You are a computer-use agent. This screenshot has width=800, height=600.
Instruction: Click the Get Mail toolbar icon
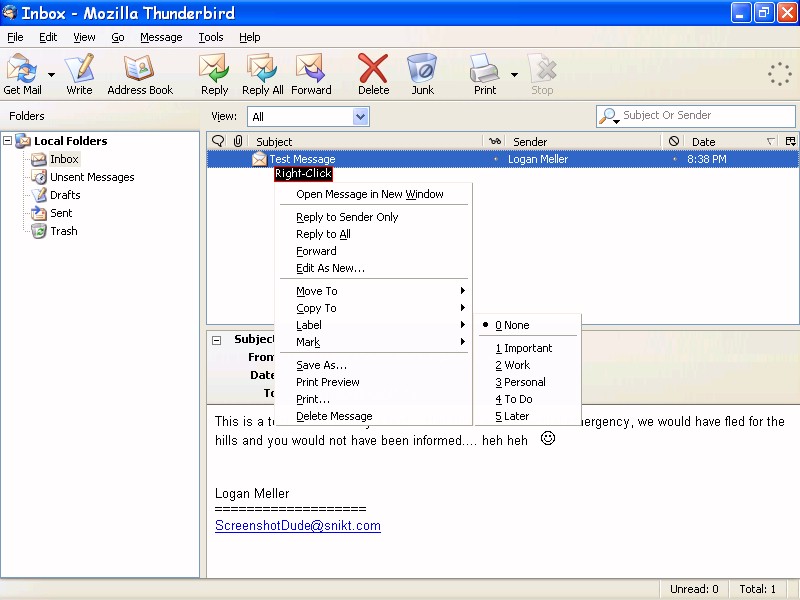pos(22,74)
